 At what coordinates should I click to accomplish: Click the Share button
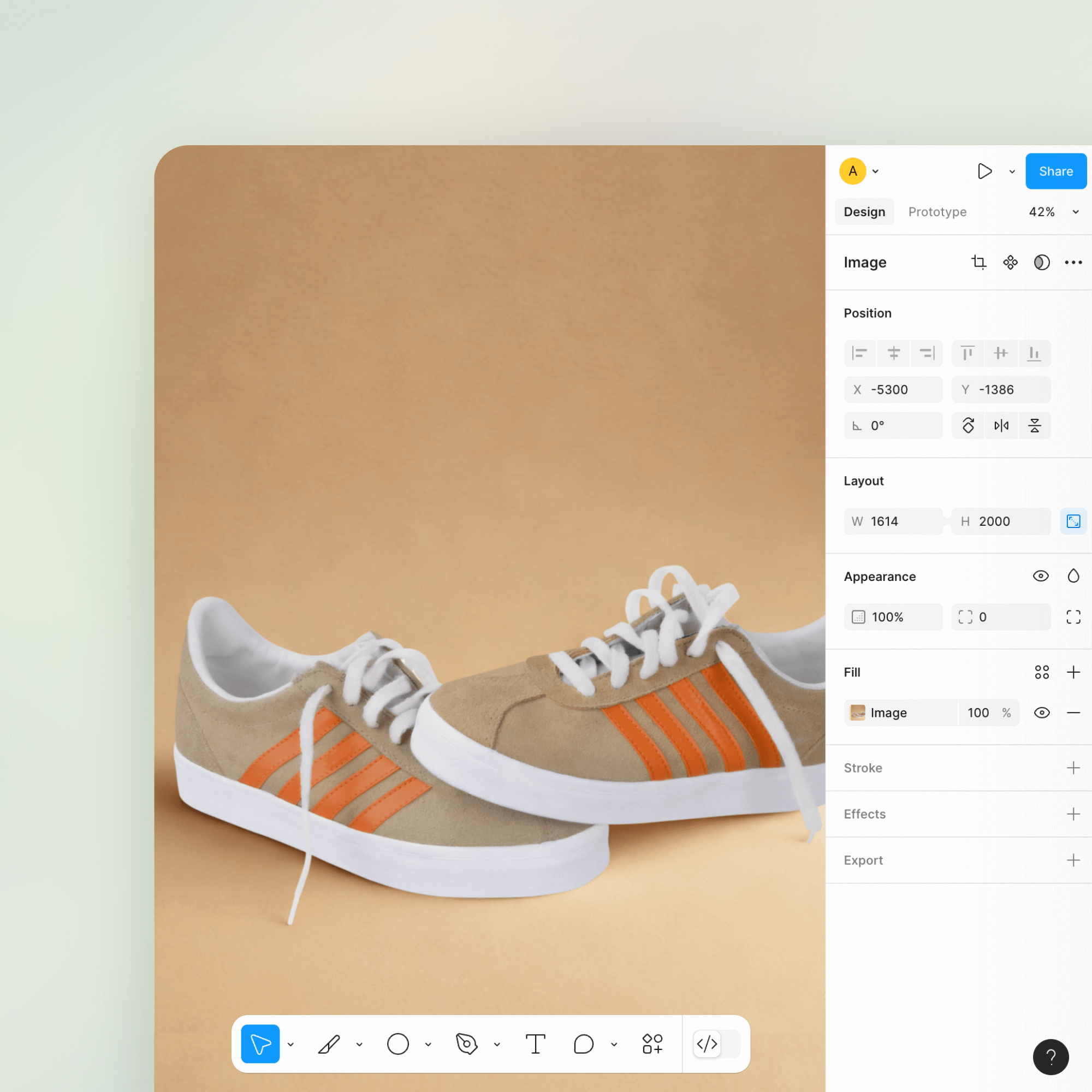1055,171
